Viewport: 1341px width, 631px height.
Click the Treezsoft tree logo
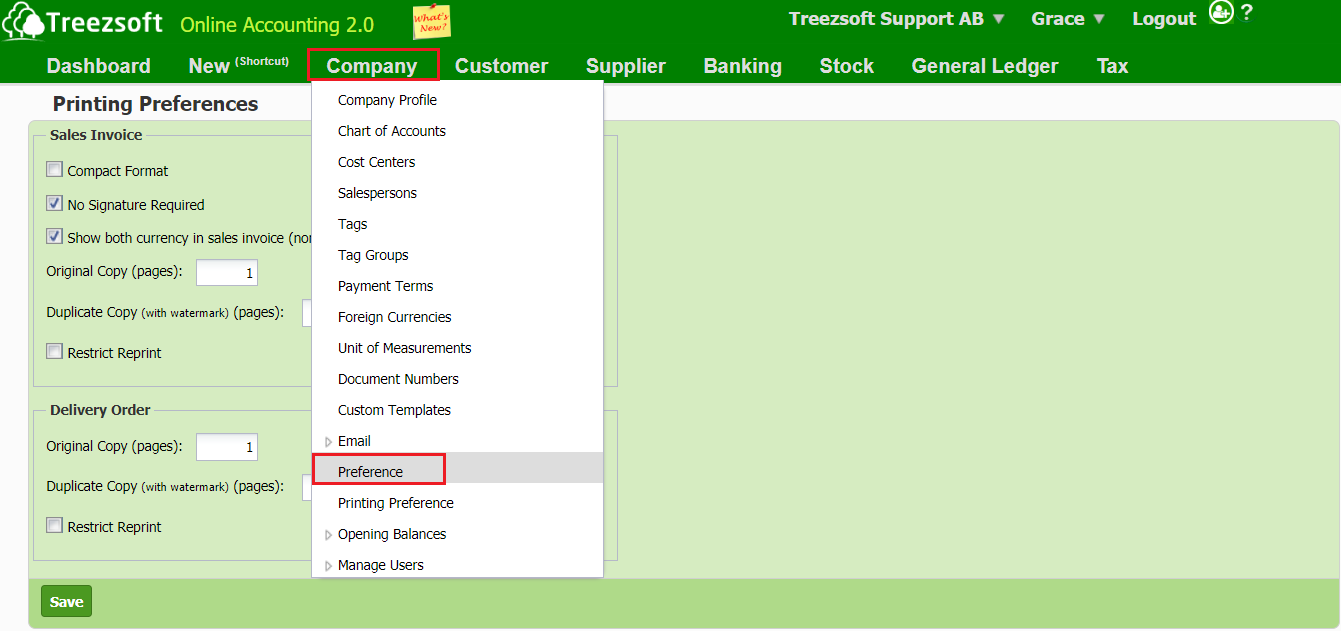(23, 24)
